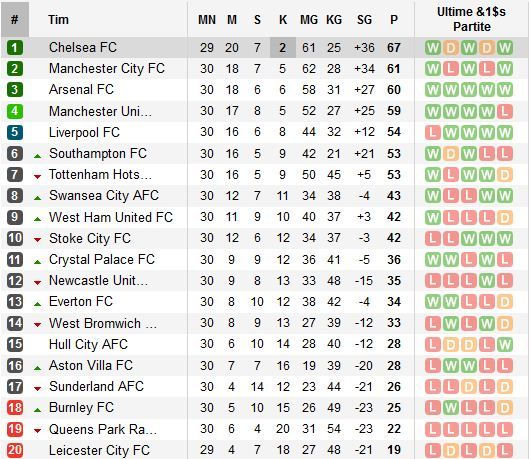
Task: Click Manchester United's last-match L result icon
Action: click(505, 111)
